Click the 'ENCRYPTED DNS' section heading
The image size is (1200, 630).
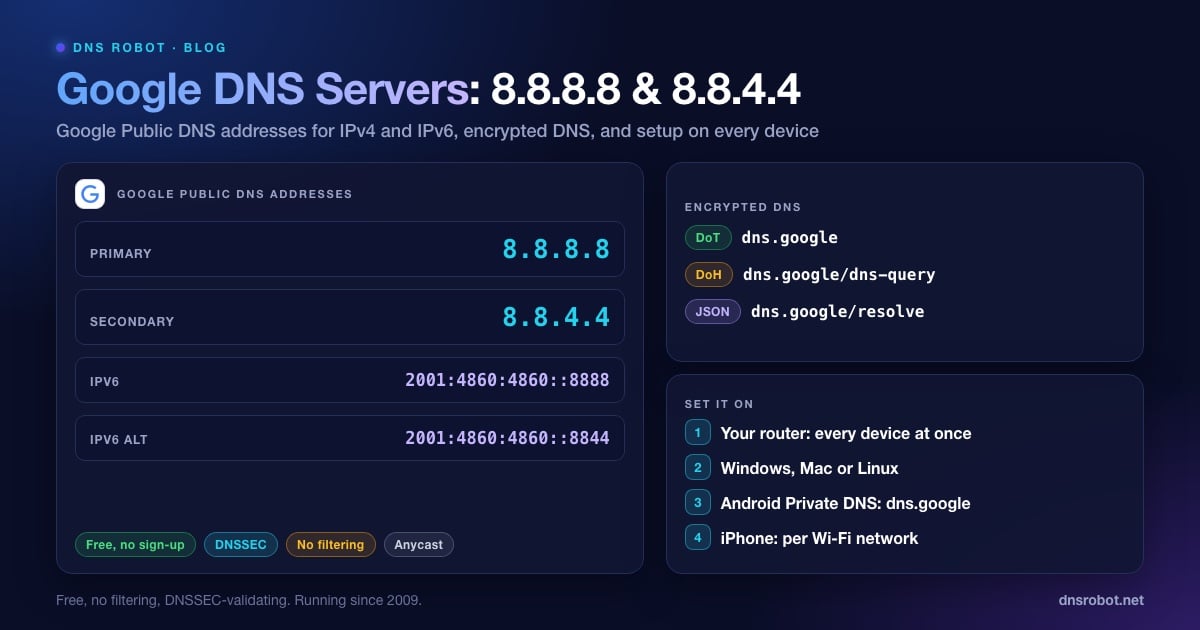(743, 207)
